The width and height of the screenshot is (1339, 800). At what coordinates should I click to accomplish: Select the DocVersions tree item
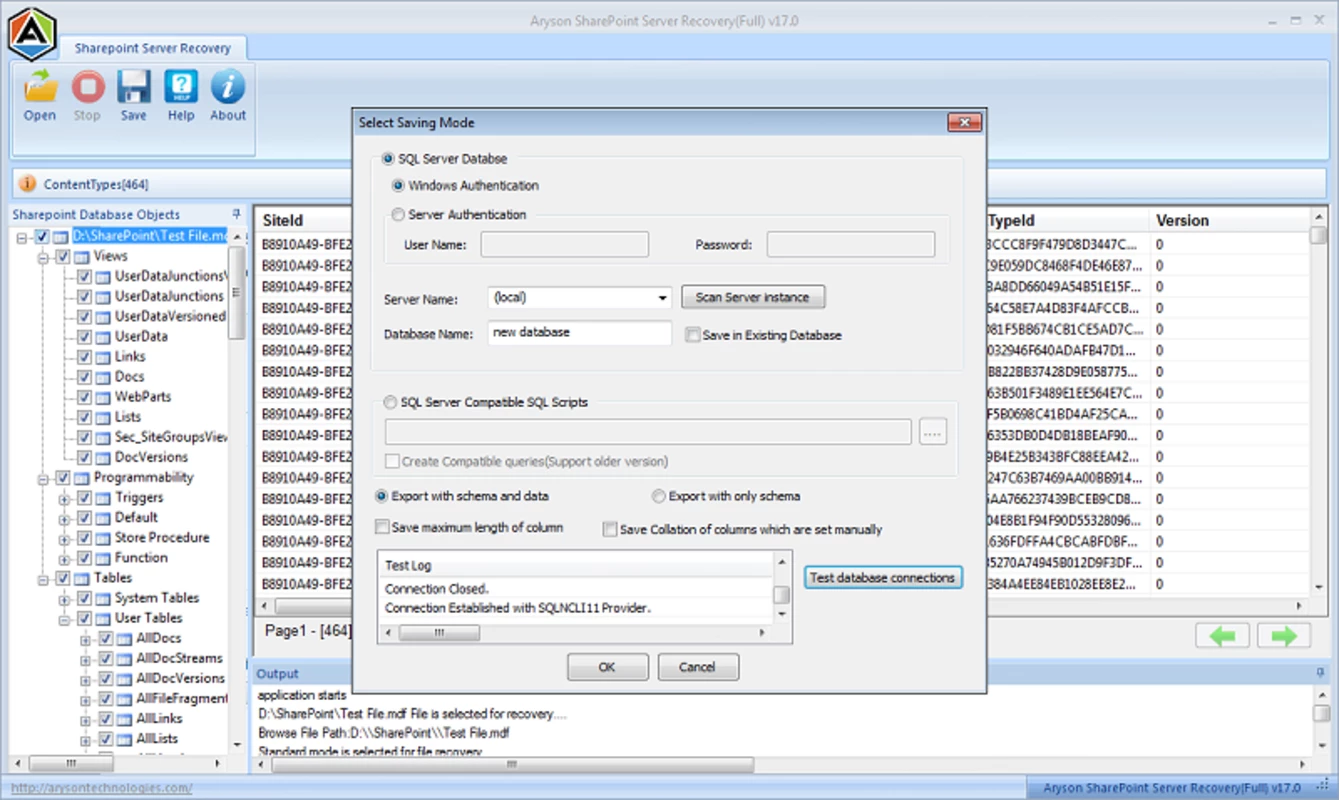point(151,457)
